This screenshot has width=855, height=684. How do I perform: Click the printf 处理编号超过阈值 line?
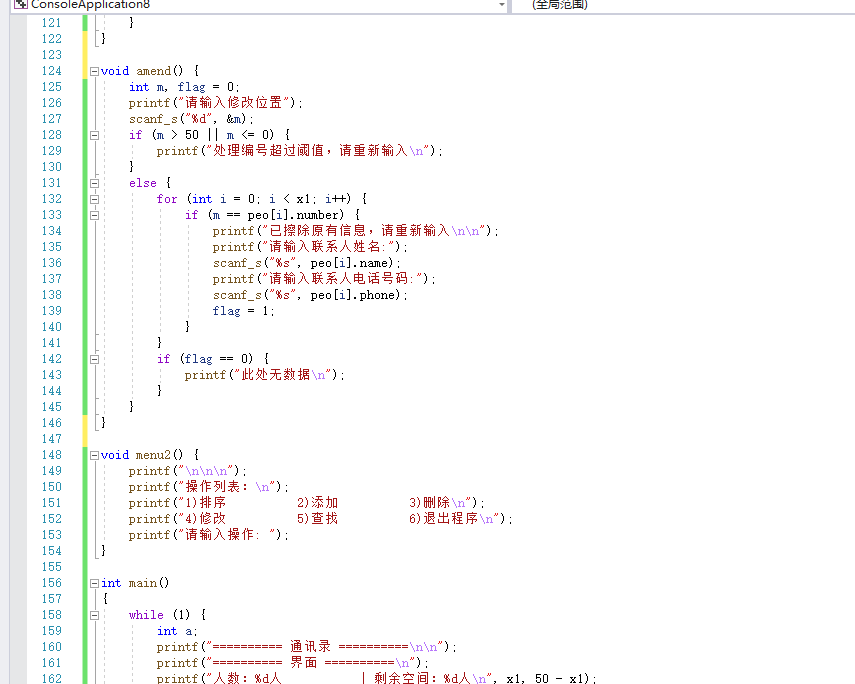299,151
